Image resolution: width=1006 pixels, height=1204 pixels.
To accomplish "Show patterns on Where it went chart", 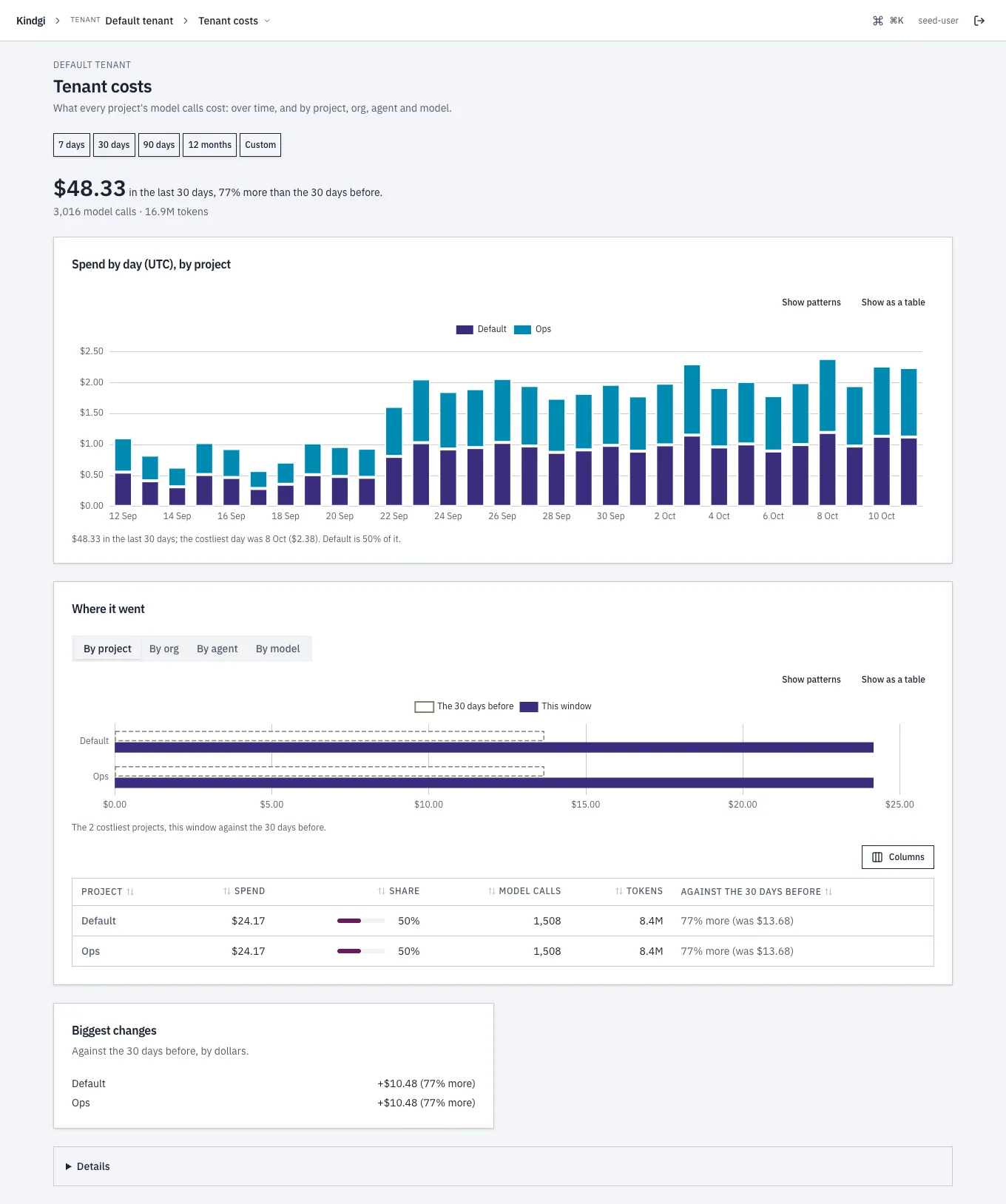I will 811,680.
